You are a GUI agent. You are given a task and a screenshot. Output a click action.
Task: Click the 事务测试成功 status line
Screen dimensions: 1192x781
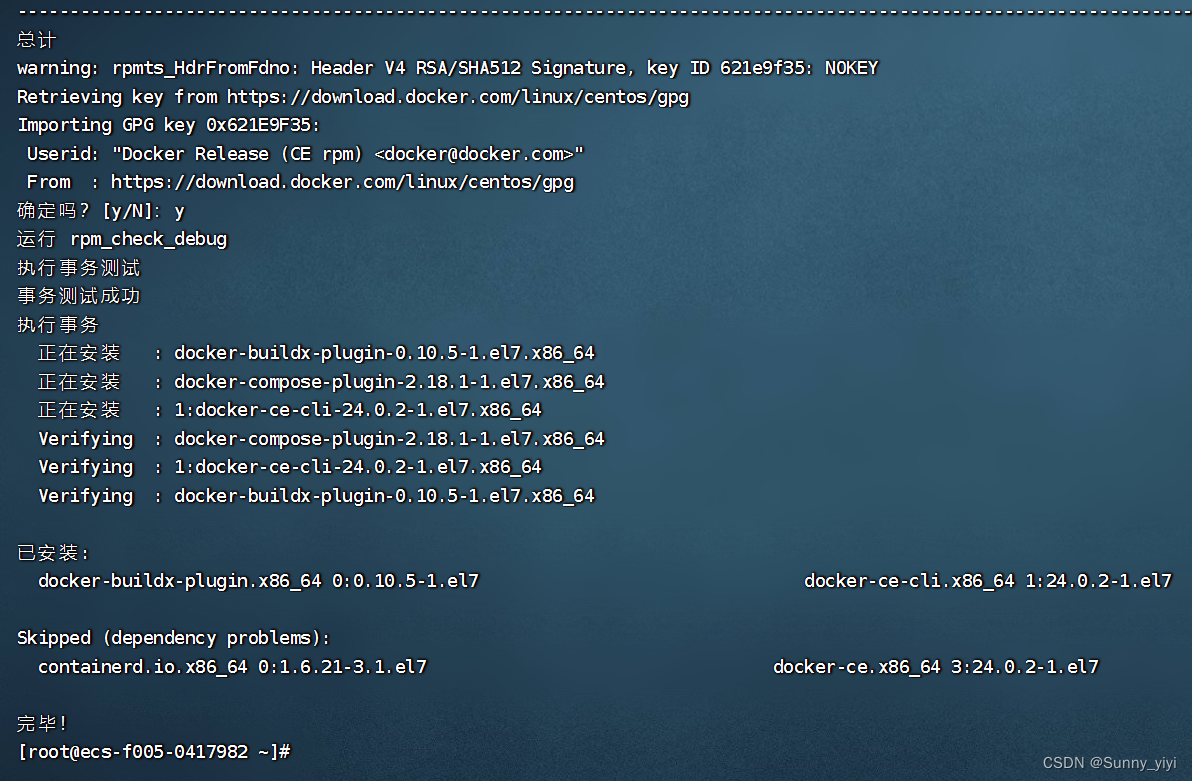coord(78,296)
